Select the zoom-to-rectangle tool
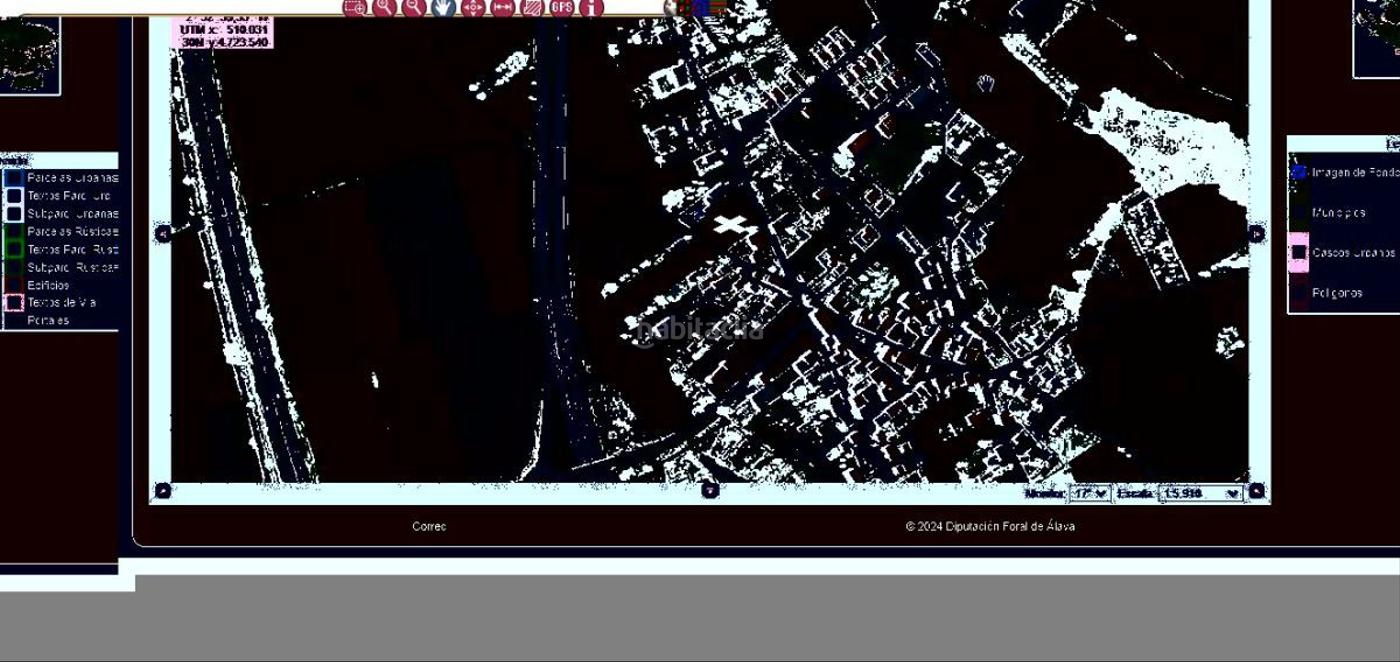The image size is (1400, 662). point(354,8)
